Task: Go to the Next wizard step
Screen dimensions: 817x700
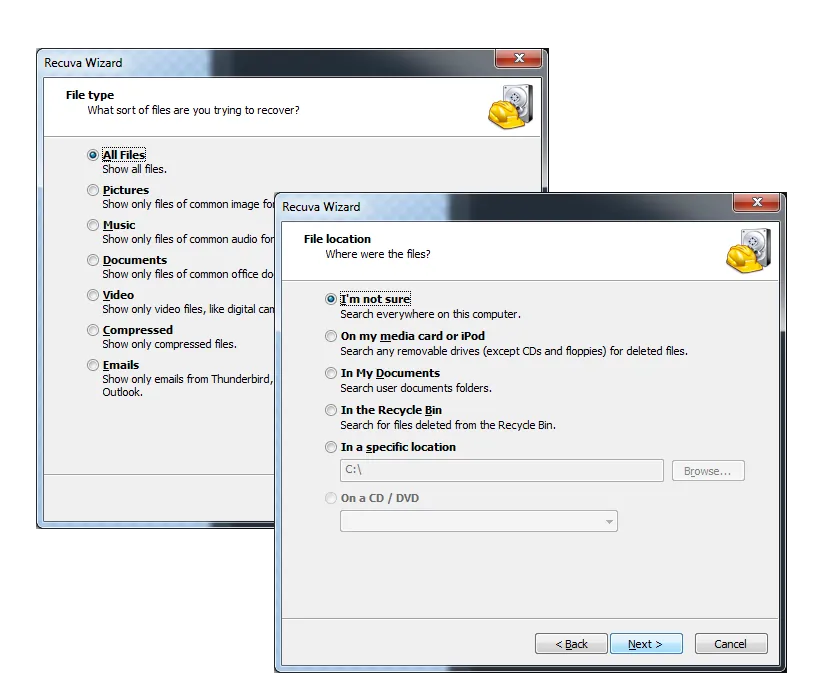Action: [x=646, y=644]
